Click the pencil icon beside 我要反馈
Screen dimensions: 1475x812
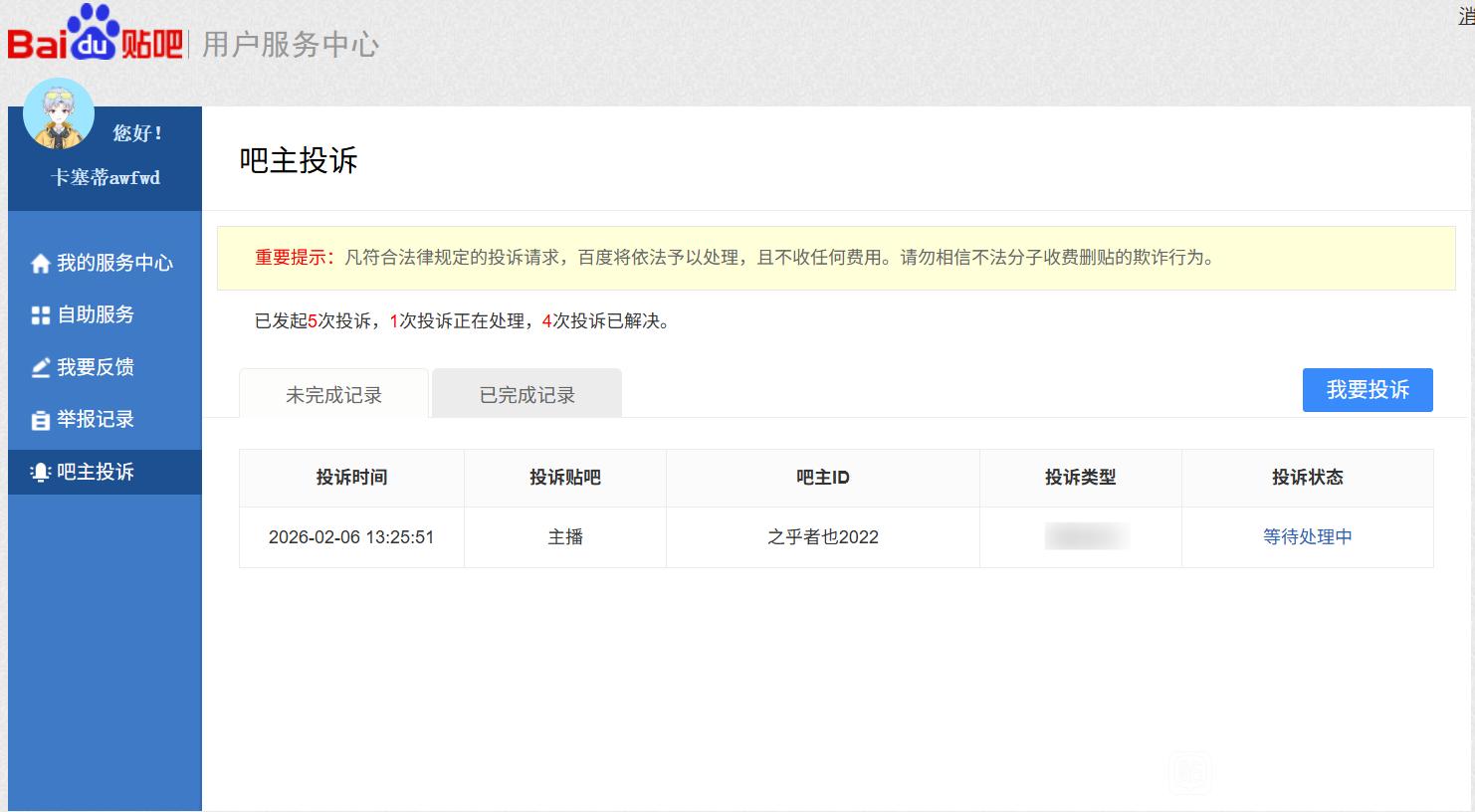pyautogui.click(x=41, y=368)
